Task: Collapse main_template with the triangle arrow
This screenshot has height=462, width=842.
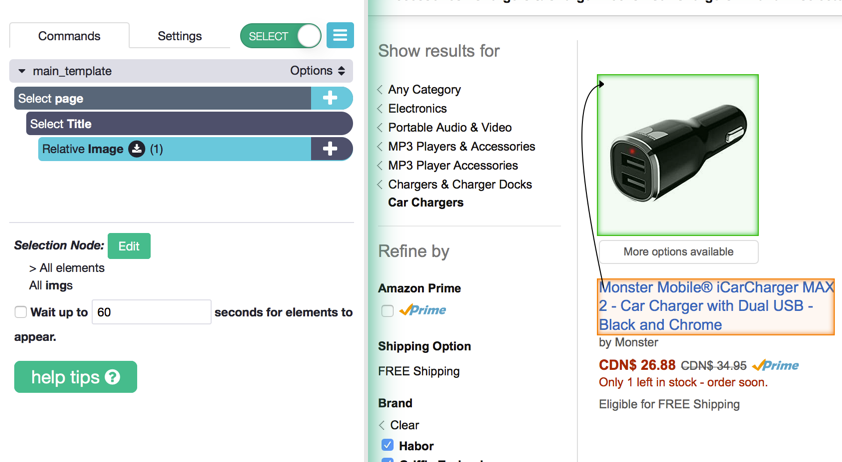Action: pos(21,71)
